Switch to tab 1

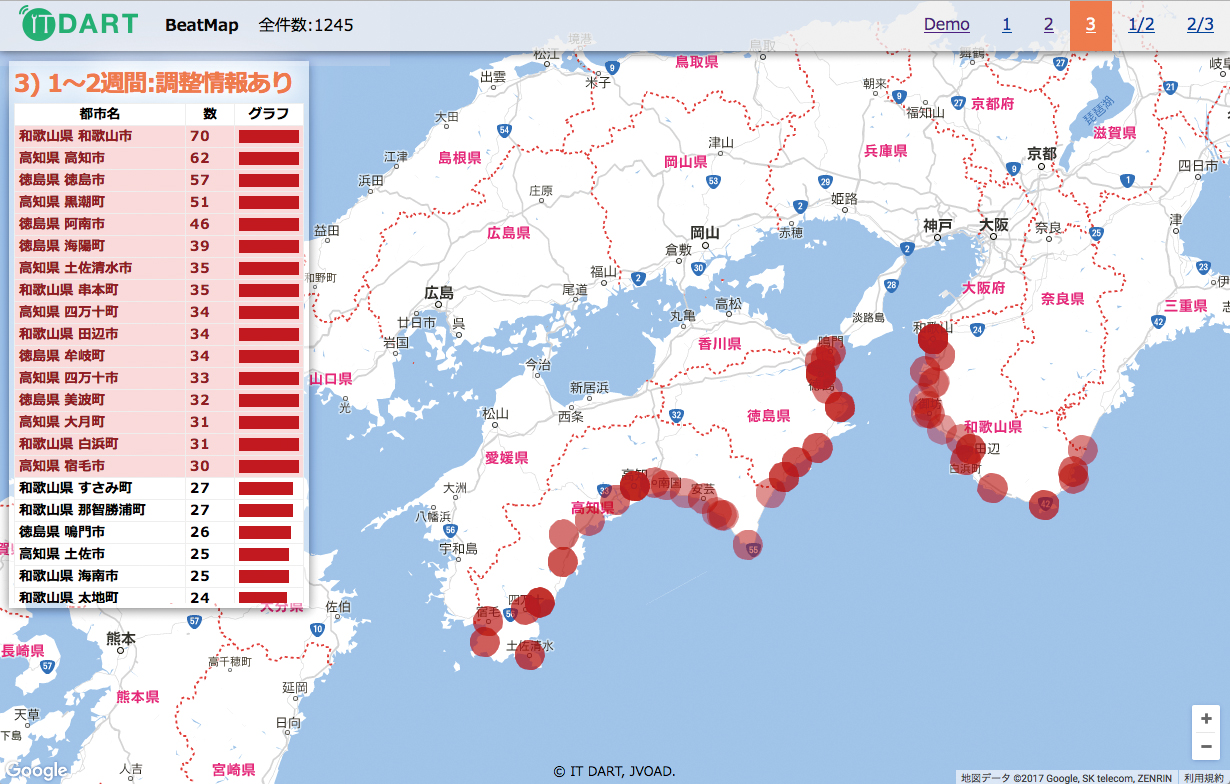(x=1006, y=25)
